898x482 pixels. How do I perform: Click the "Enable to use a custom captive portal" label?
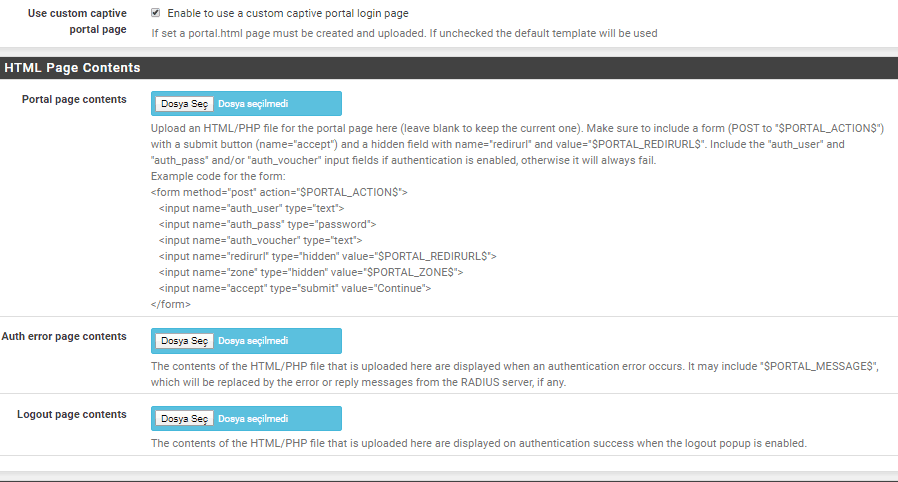pos(287,13)
